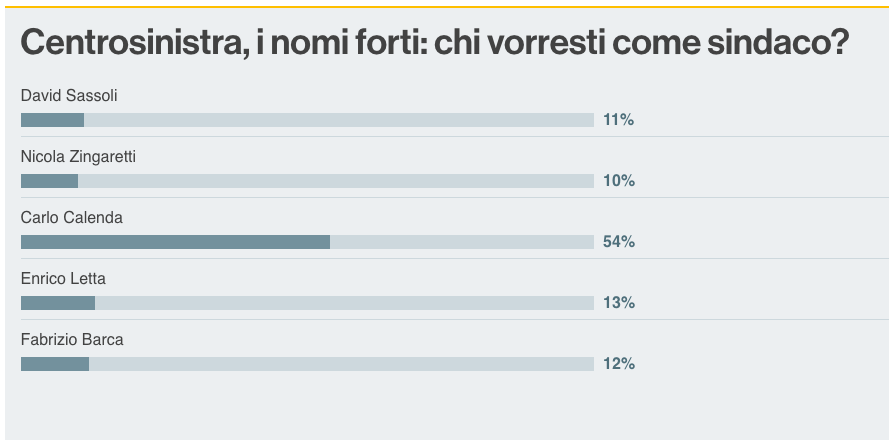Image resolution: width=889 pixels, height=446 pixels.
Task: Select the Nicola Zingaretti option label
Action: (78, 156)
